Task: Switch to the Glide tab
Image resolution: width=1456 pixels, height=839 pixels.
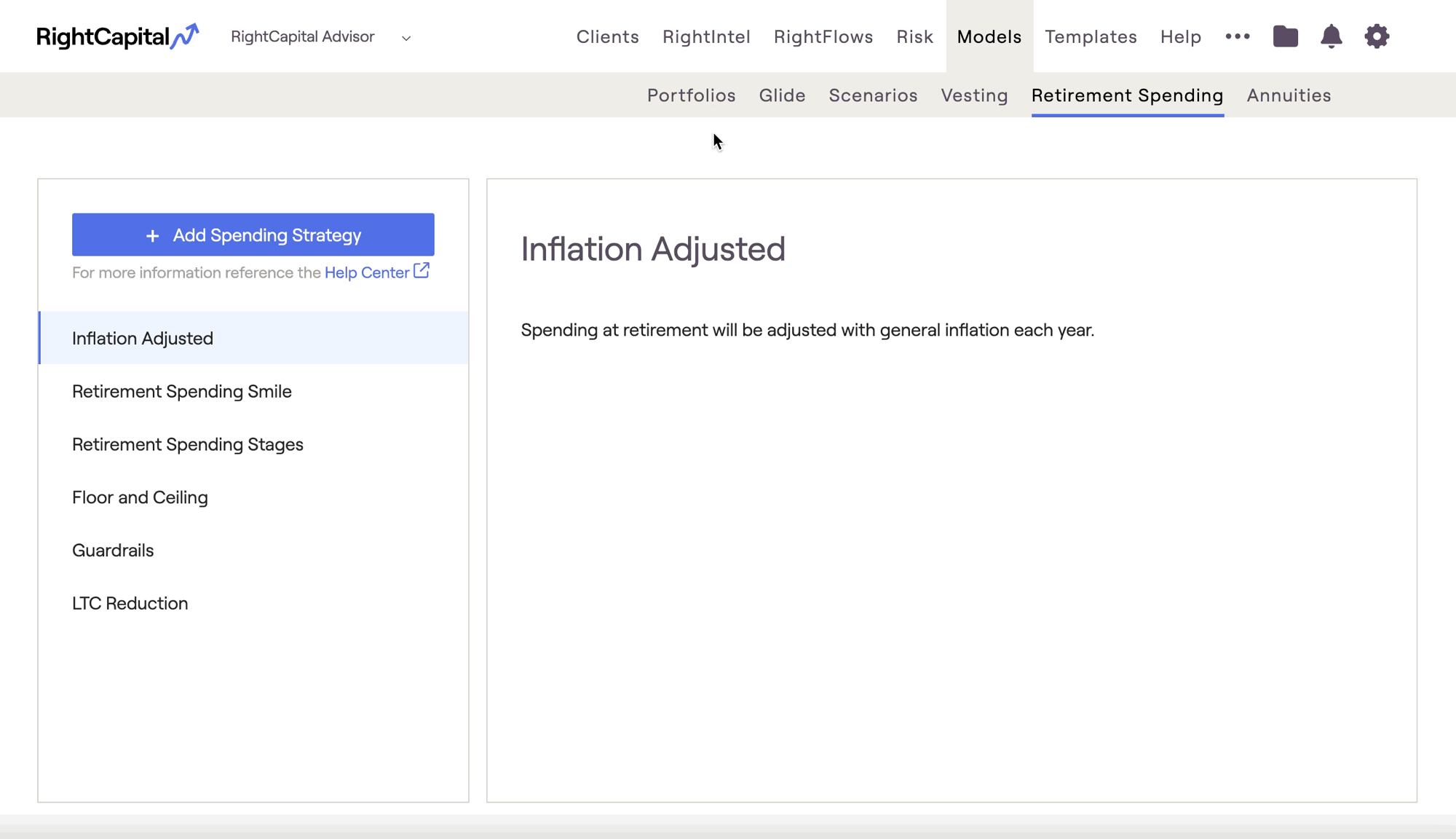Action: pyautogui.click(x=783, y=95)
